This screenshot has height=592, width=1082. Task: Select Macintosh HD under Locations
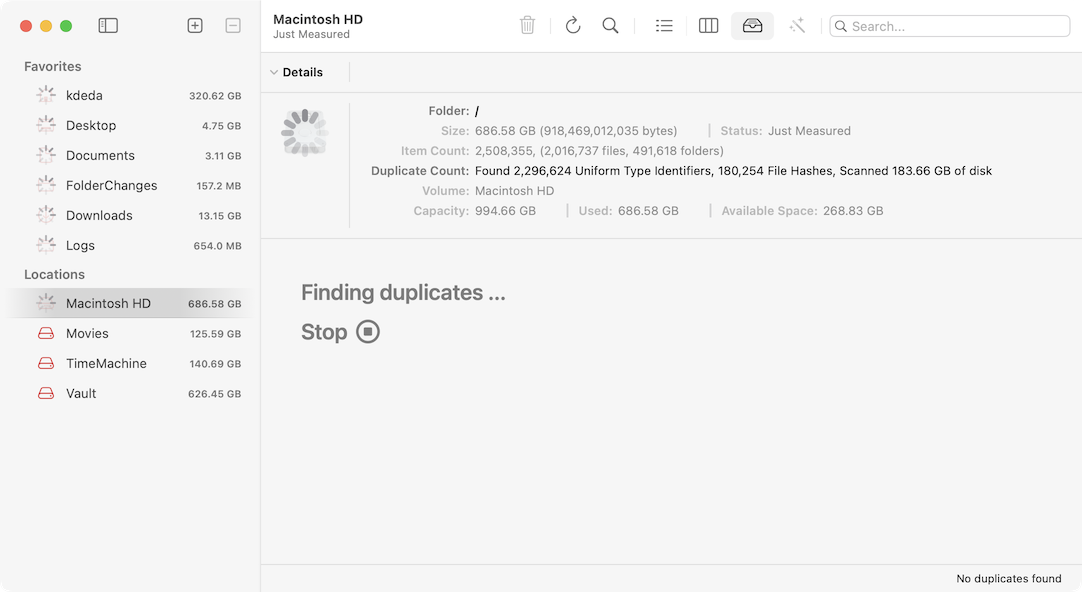click(x=108, y=303)
